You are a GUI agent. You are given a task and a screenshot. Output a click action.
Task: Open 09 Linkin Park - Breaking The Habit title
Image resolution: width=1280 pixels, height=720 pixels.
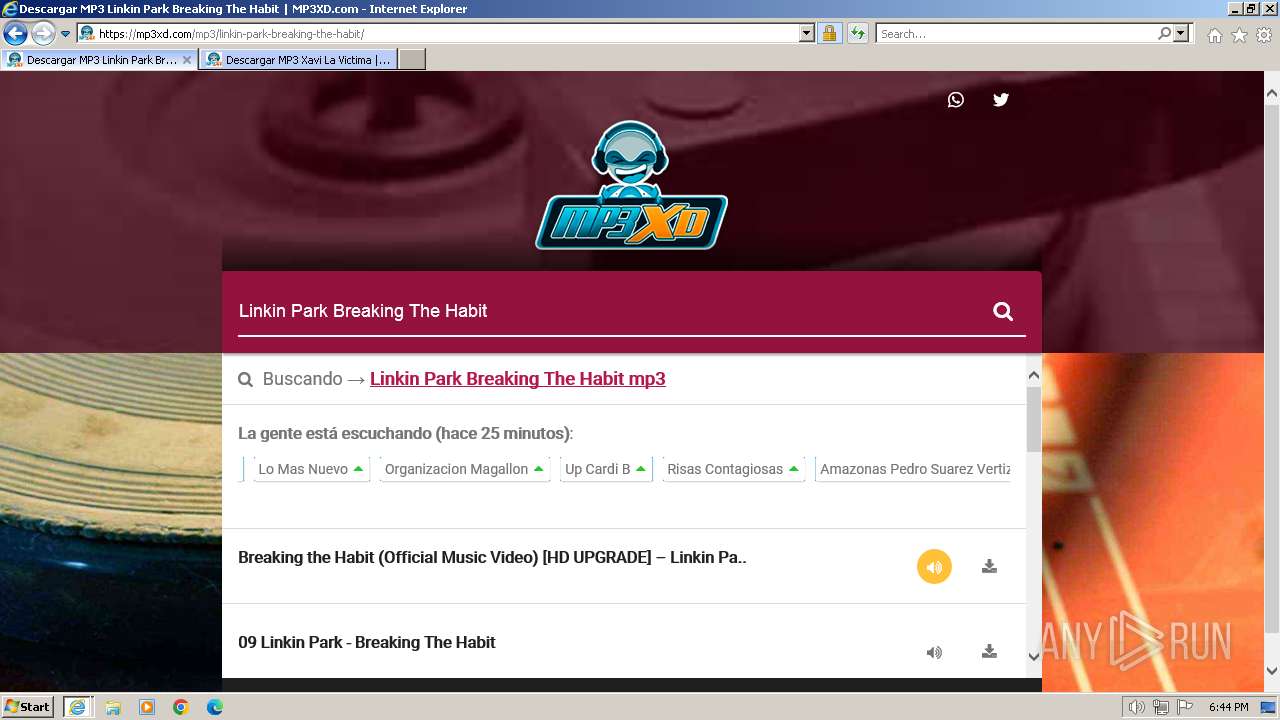click(x=366, y=643)
